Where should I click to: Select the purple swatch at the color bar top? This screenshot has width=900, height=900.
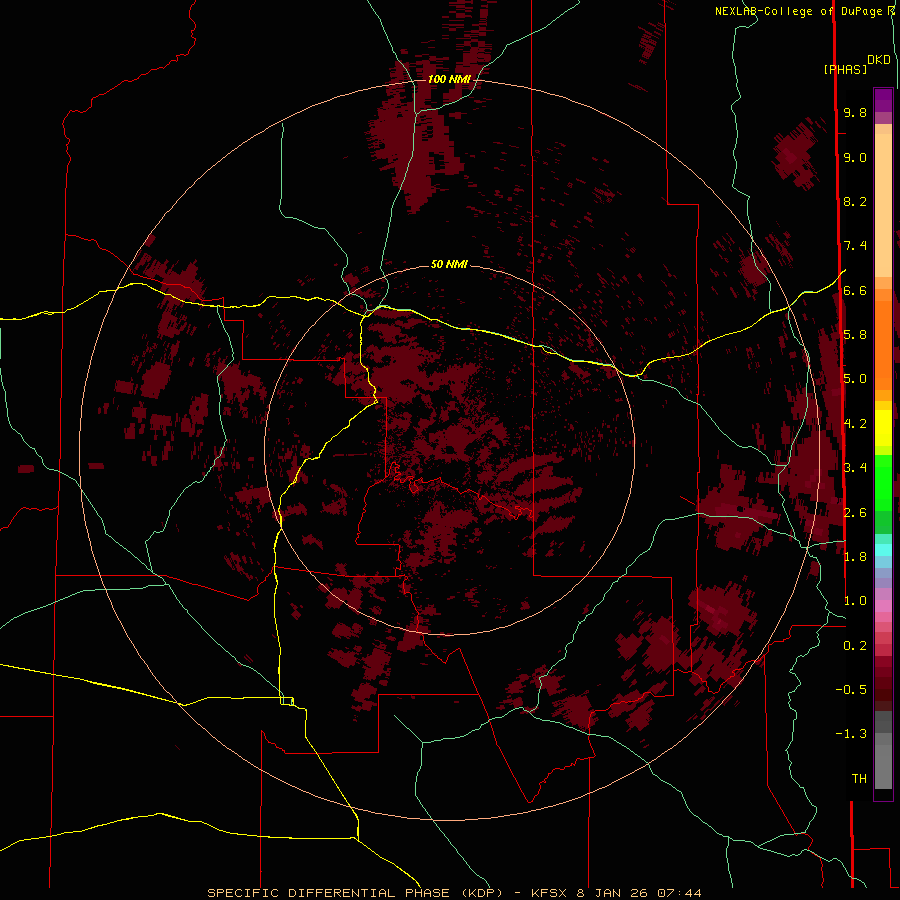(x=883, y=100)
